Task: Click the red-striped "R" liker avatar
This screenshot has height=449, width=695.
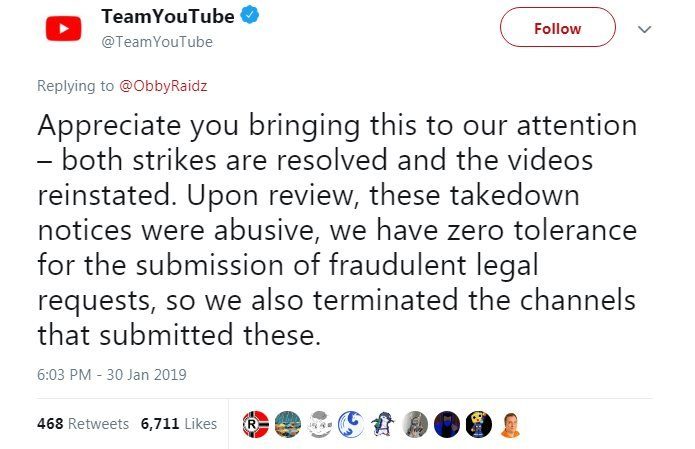Action: click(256, 424)
